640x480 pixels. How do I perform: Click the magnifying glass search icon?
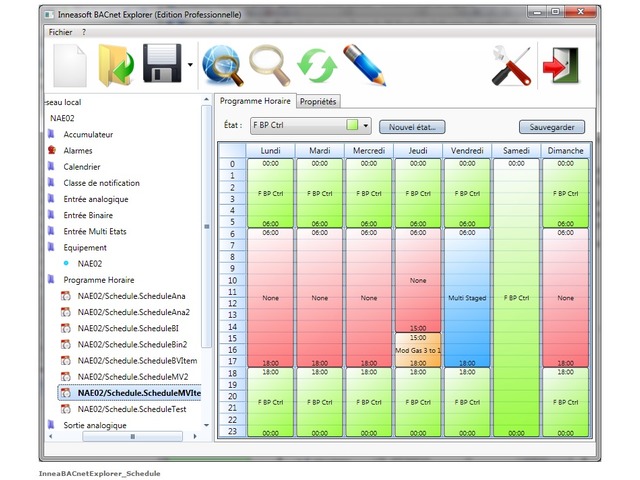pyautogui.click(x=268, y=67)
